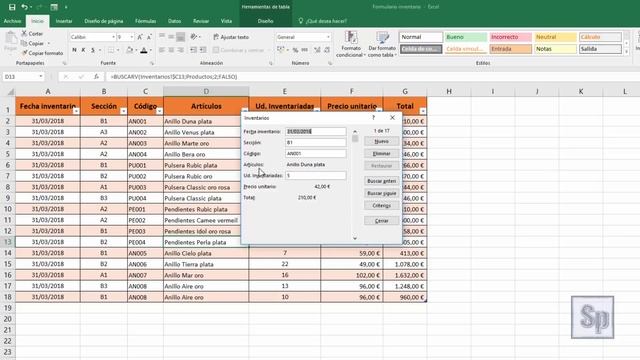Apply the fill color bucket

129,50
